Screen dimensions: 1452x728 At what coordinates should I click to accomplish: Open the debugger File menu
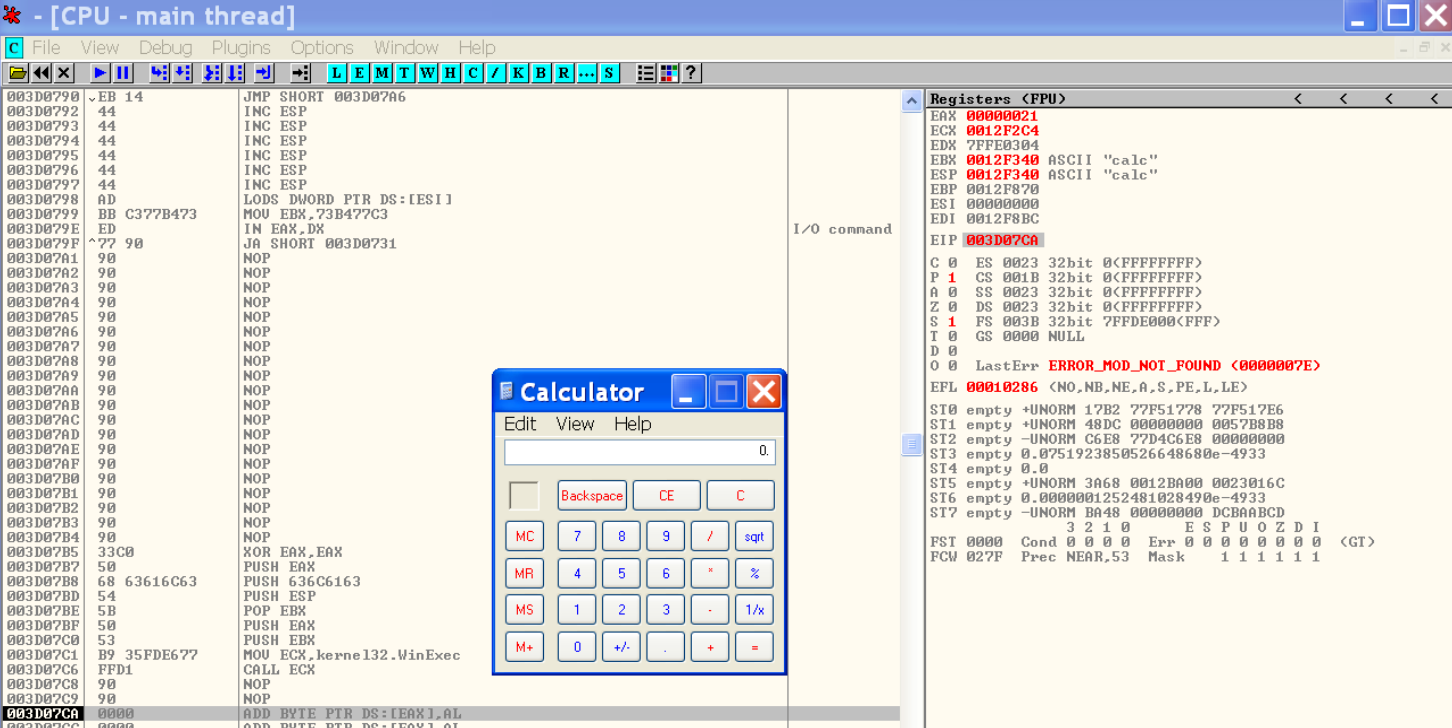click(46, 48)
